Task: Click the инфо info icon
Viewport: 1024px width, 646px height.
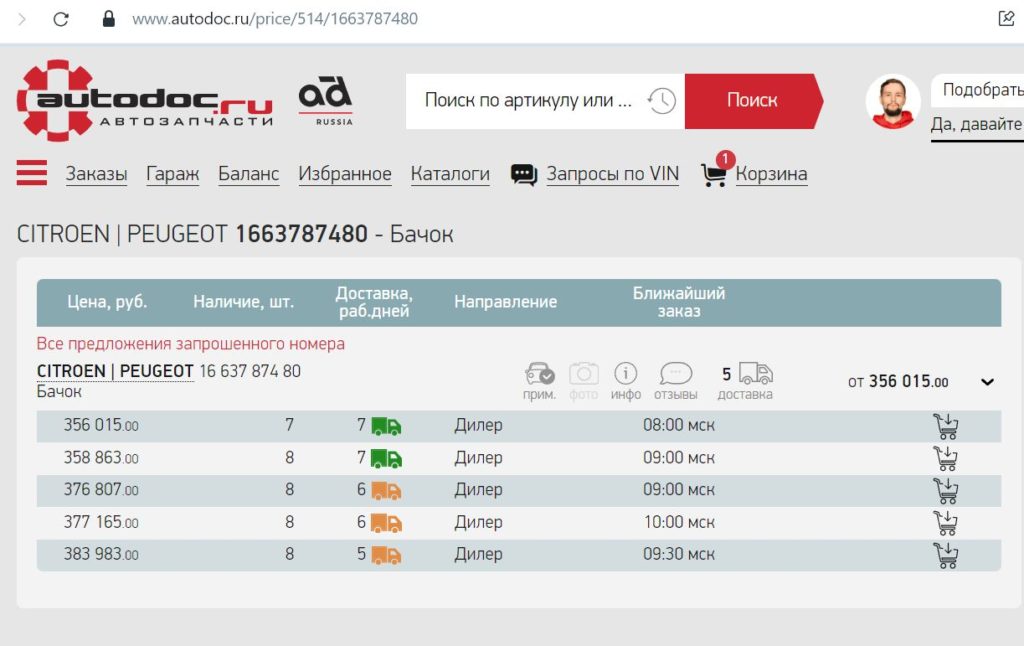Action: tap(626, 373)
